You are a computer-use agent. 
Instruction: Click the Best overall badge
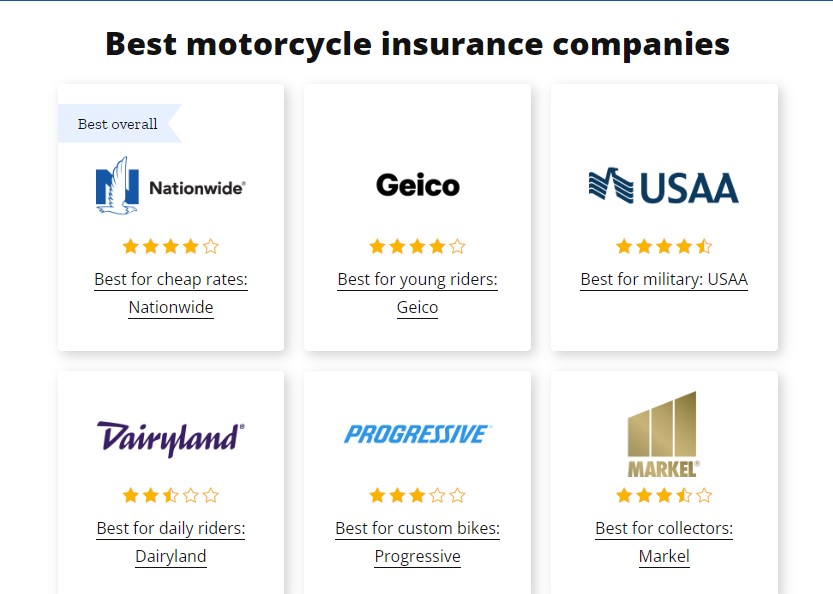coord(117,124)
